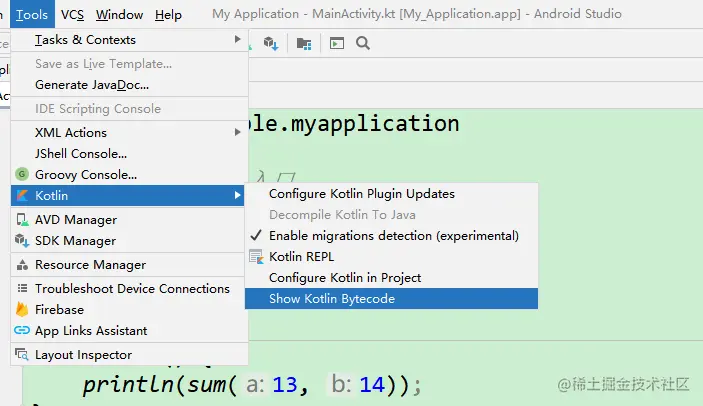Click SDK Manager toolbar icon with arrow

coord(271,43)
